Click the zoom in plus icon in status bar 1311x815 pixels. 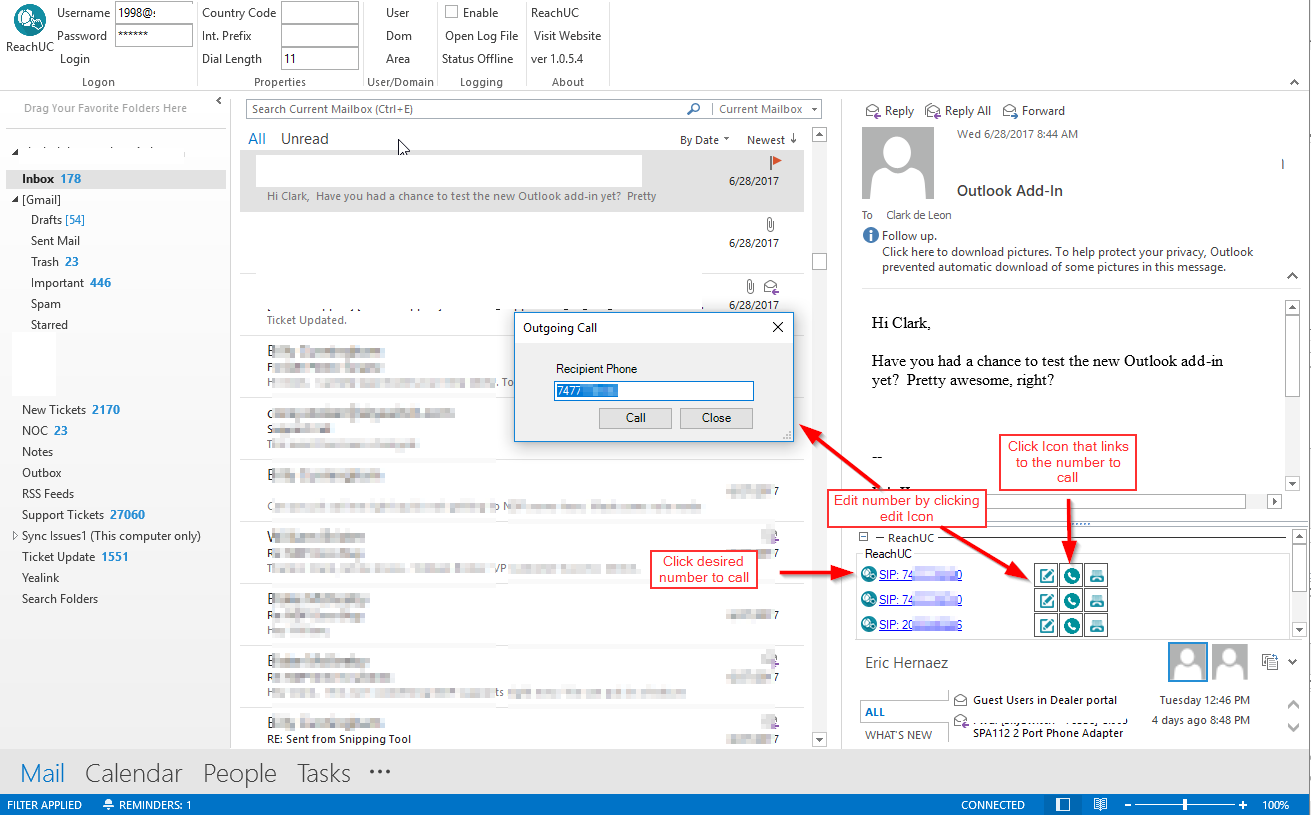point(1243,805)
